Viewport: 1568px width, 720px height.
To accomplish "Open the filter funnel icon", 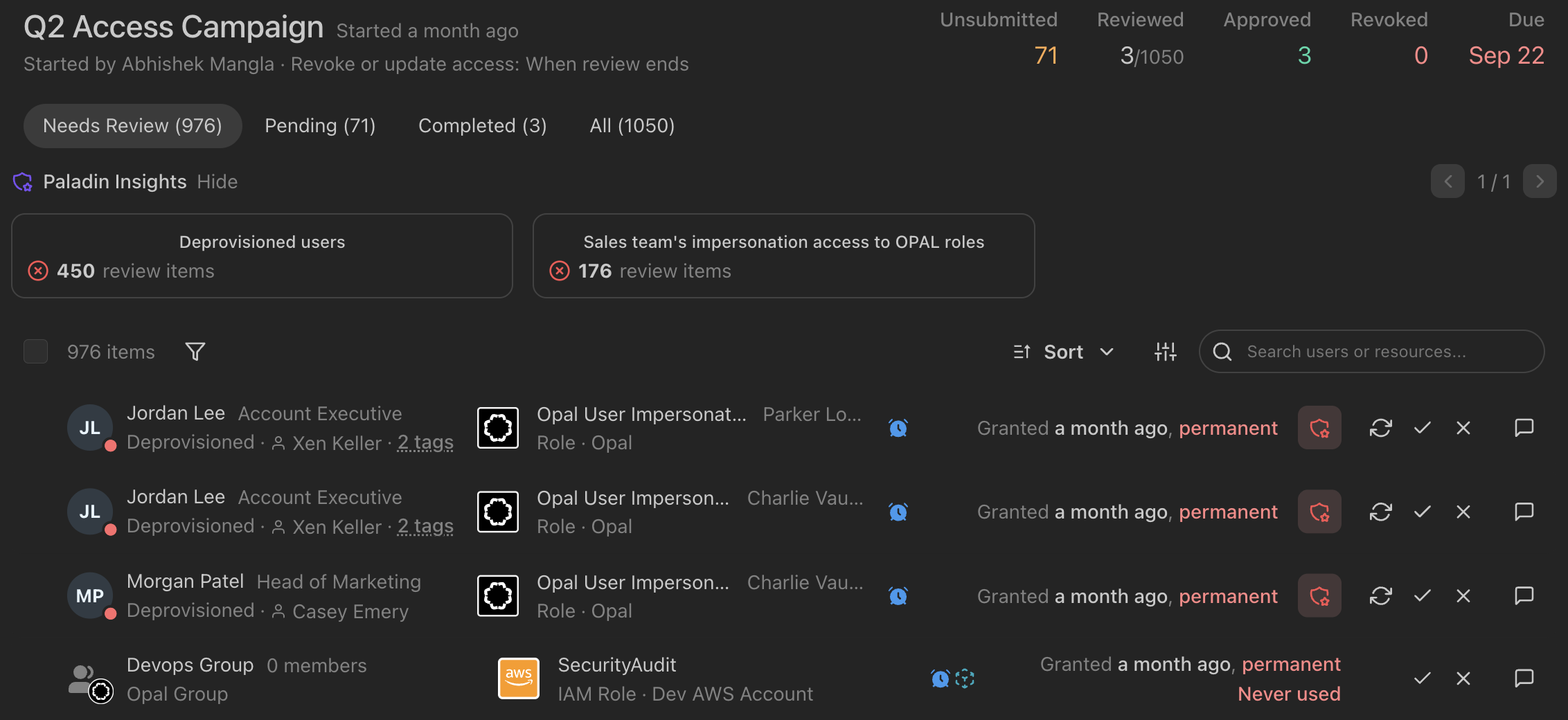I will (x=195, y=352).
